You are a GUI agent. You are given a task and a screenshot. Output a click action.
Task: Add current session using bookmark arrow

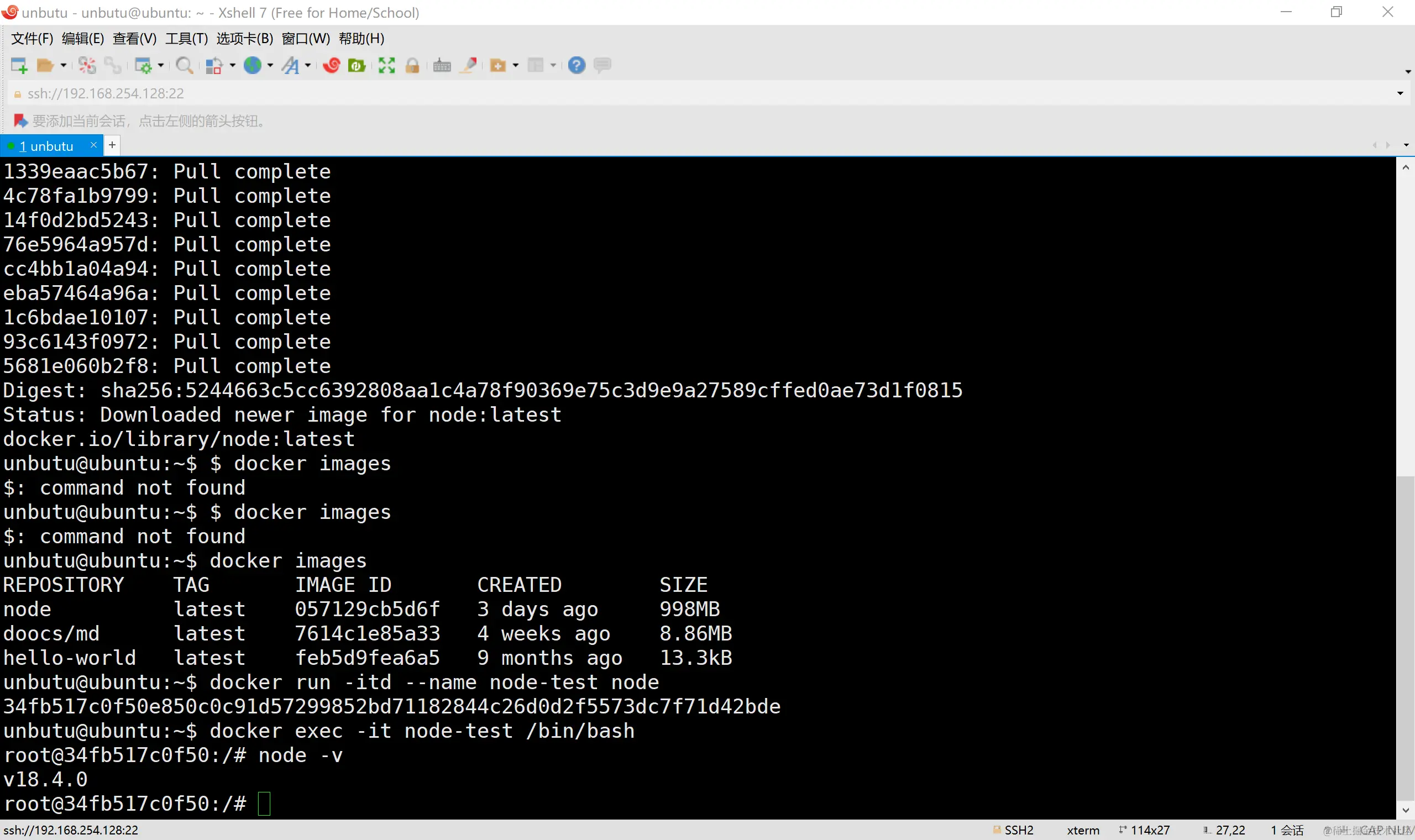(20, 120)
